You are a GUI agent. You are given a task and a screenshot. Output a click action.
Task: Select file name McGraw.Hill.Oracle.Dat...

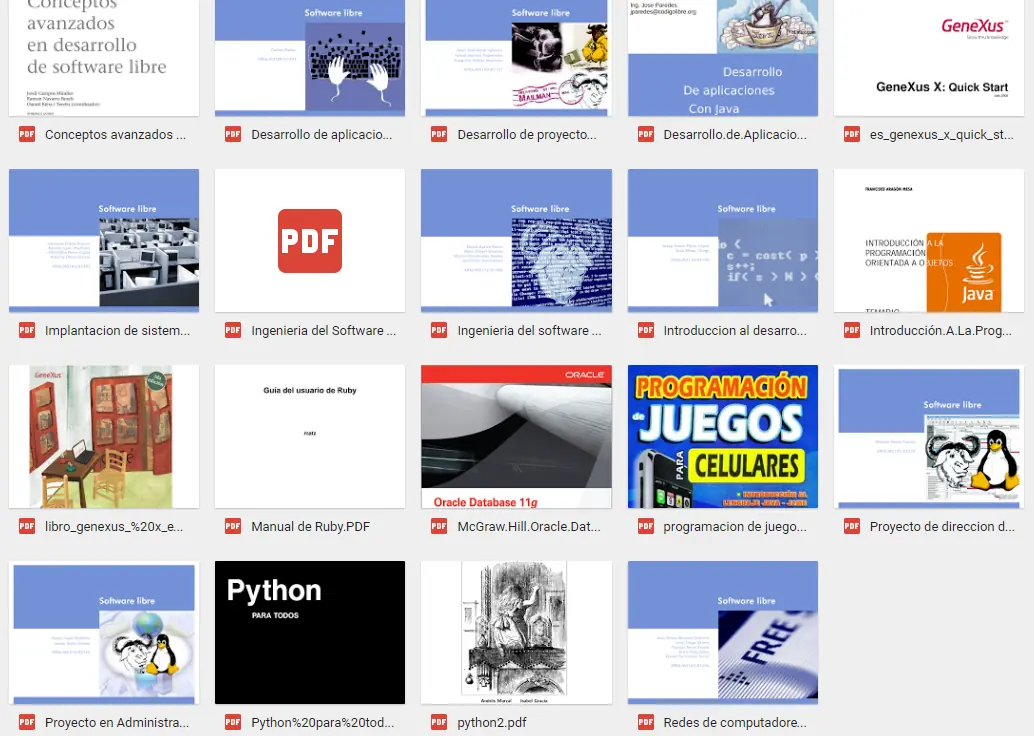click(x=529, y=526)
